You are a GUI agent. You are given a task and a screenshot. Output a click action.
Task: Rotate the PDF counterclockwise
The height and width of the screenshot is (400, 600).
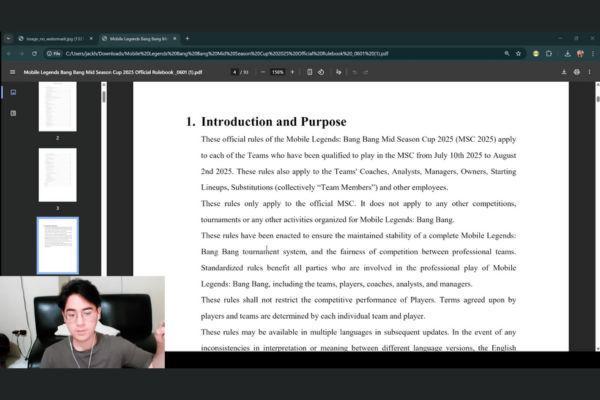click(x=321, y=72)
